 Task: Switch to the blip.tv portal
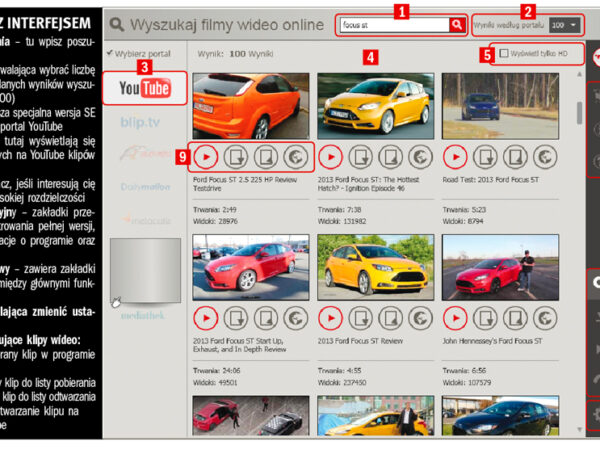140,123
